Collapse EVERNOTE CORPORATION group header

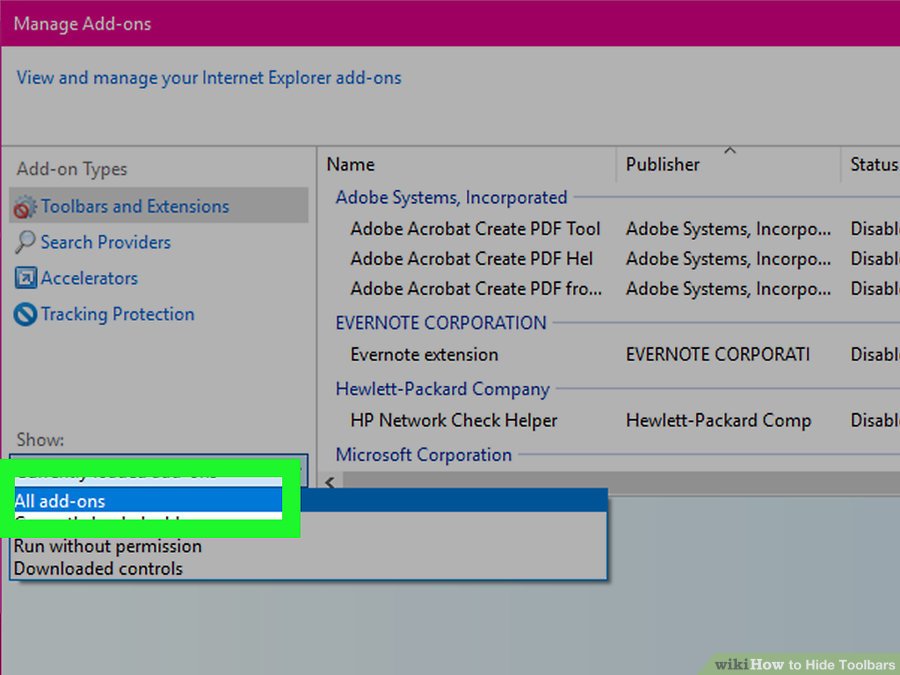click(441, 323)
